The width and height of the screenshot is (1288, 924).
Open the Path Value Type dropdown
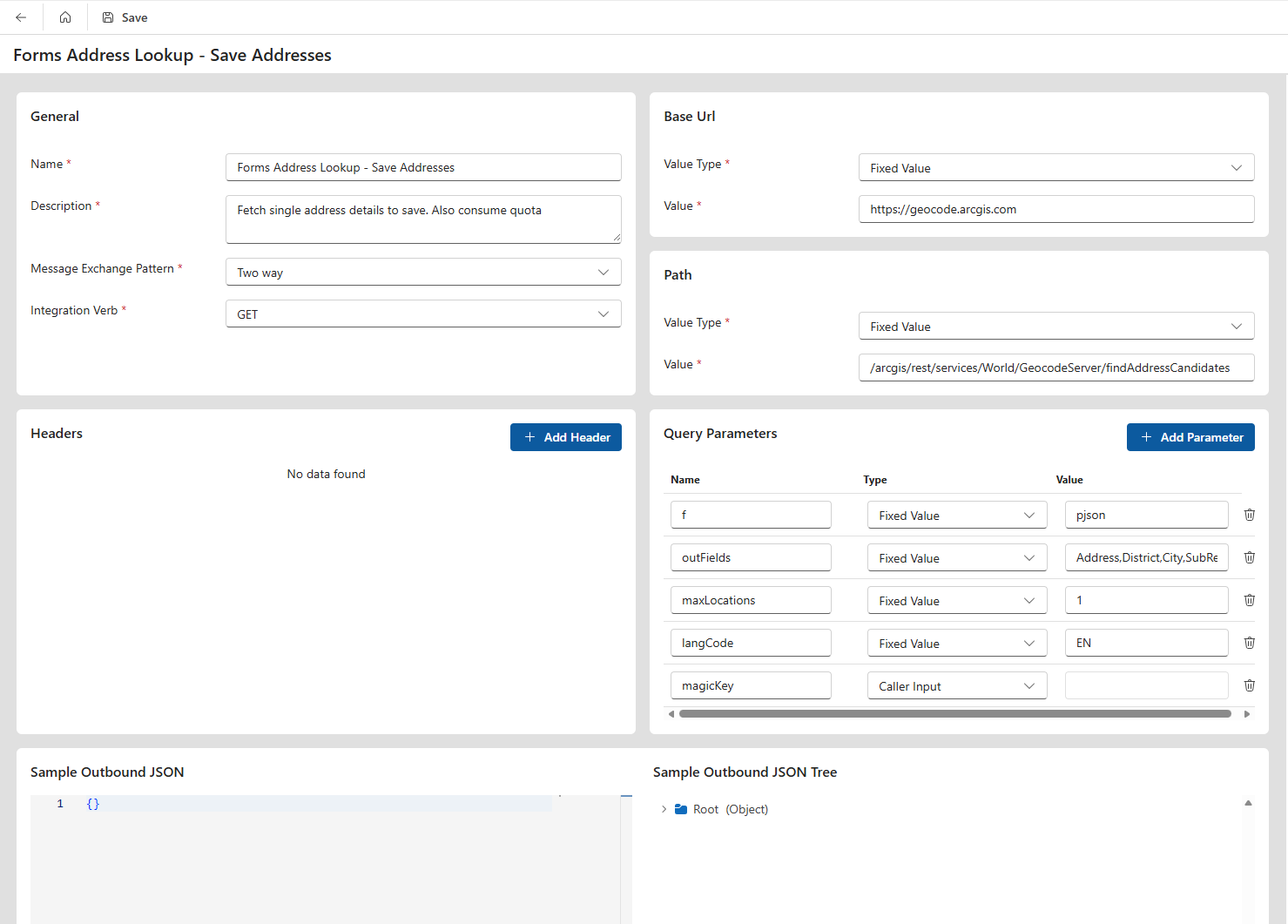tap(1055, 327)
